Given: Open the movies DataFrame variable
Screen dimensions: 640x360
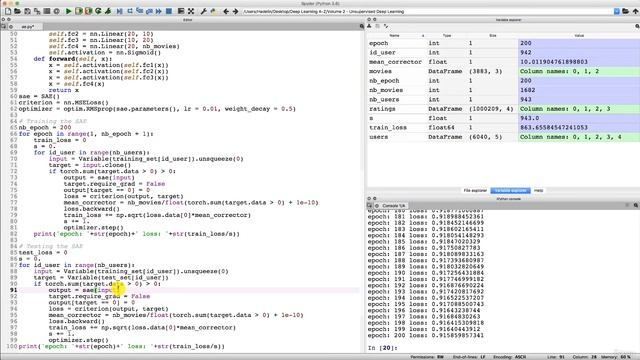Looking at the screenshot, I should coord(503,71).
